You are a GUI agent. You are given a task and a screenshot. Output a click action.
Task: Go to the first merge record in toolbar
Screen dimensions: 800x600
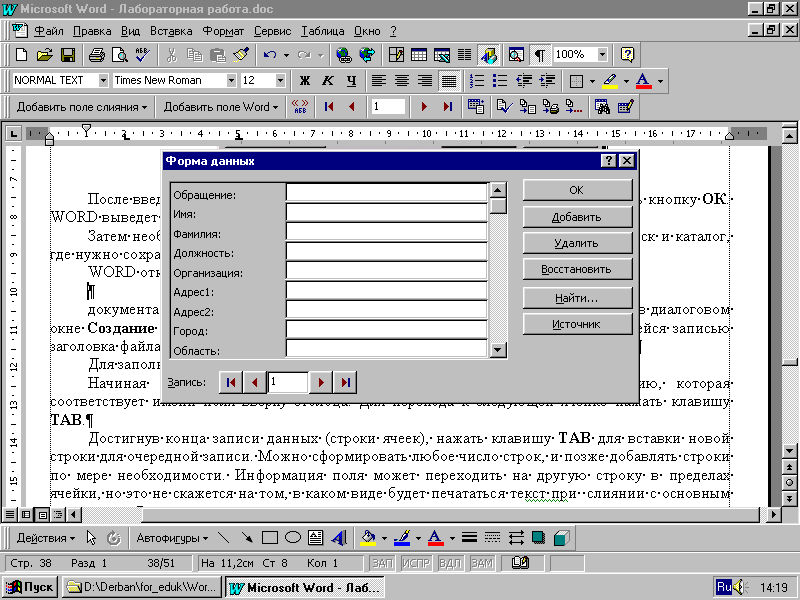329,107
